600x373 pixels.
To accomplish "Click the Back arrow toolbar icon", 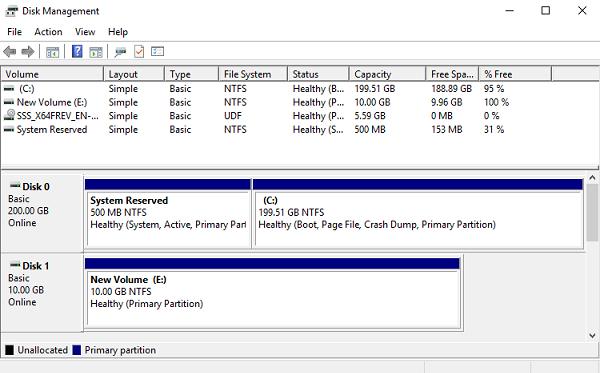I will click(10, 52).
